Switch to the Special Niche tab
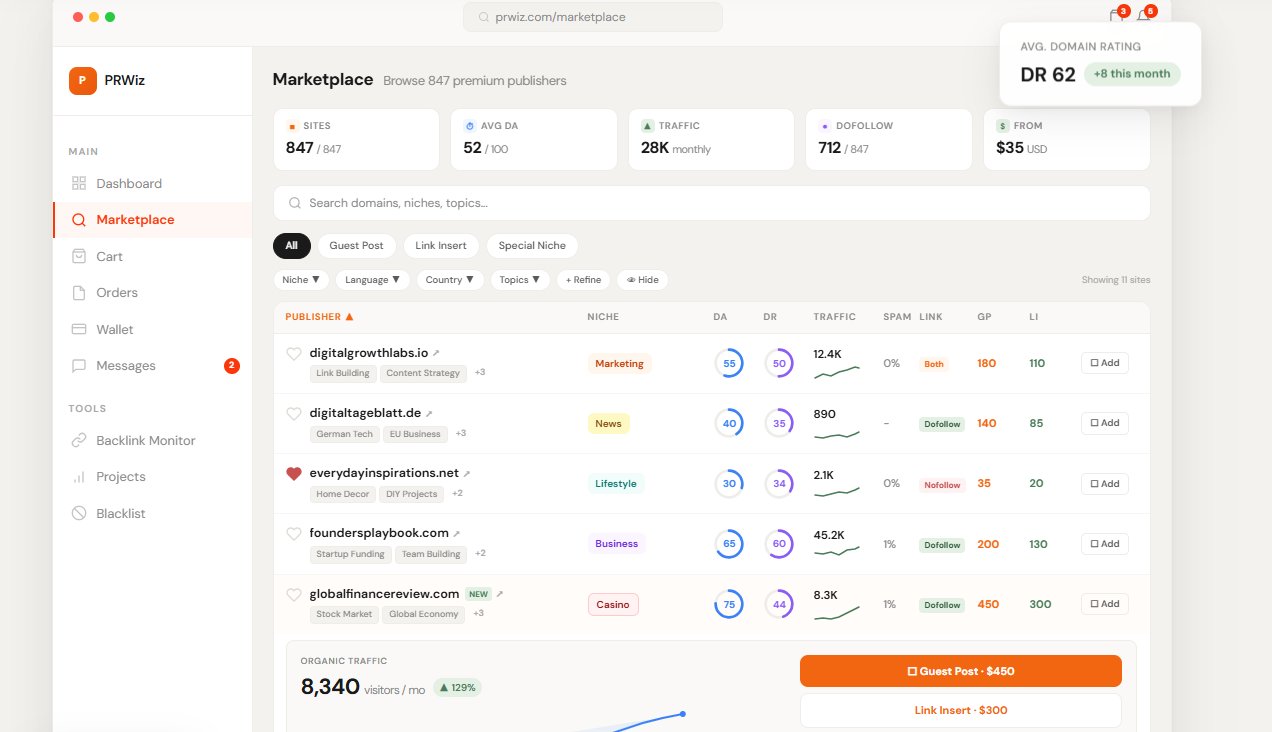The image size is (1272, 732). [532, 245]
